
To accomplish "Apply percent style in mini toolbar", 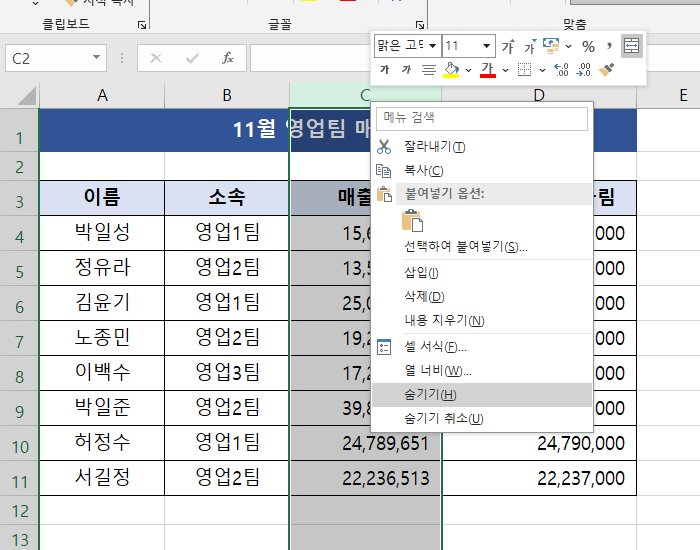I will pos(588,46).
